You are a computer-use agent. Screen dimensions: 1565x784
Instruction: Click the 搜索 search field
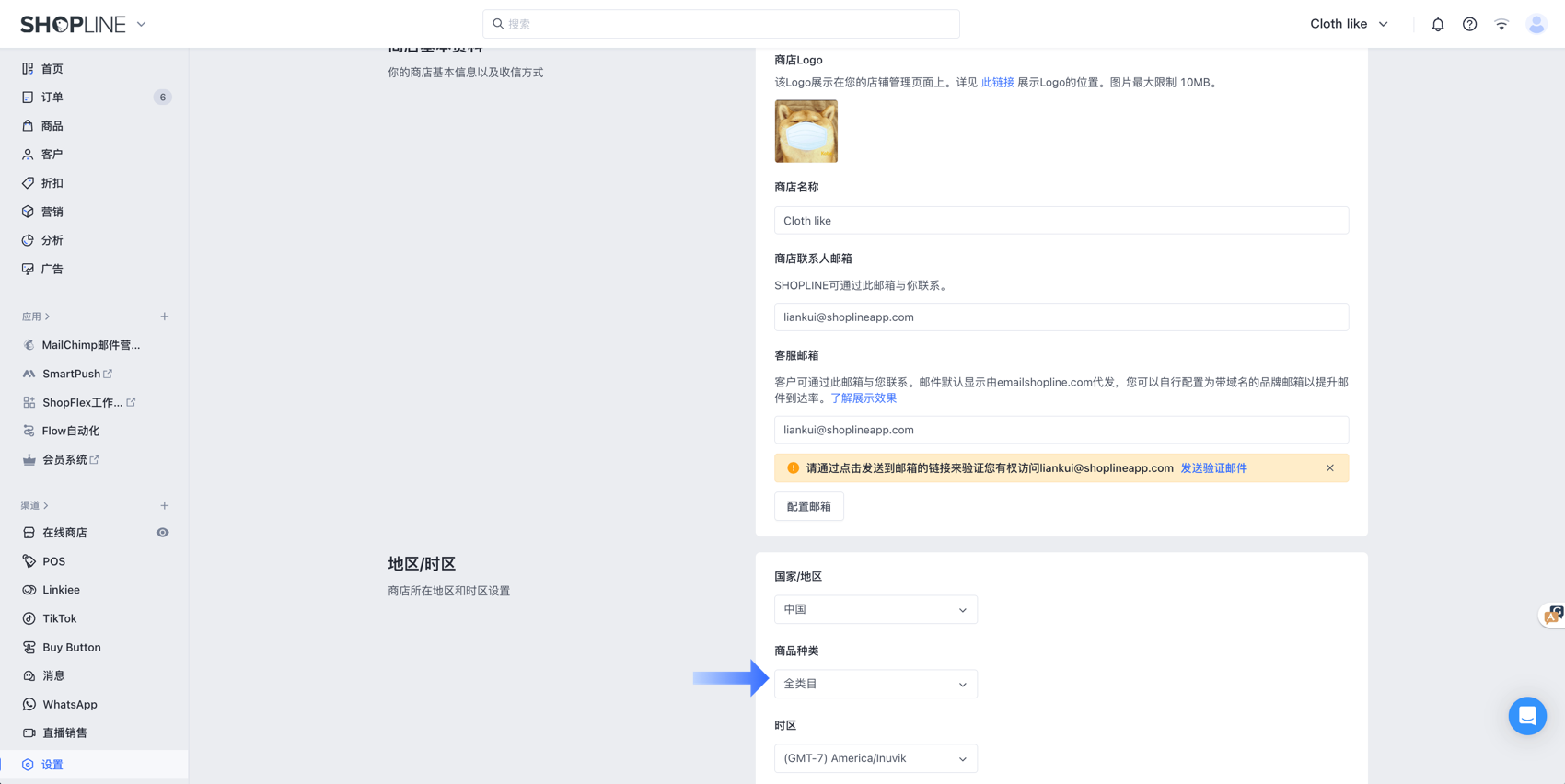(721, 24)
